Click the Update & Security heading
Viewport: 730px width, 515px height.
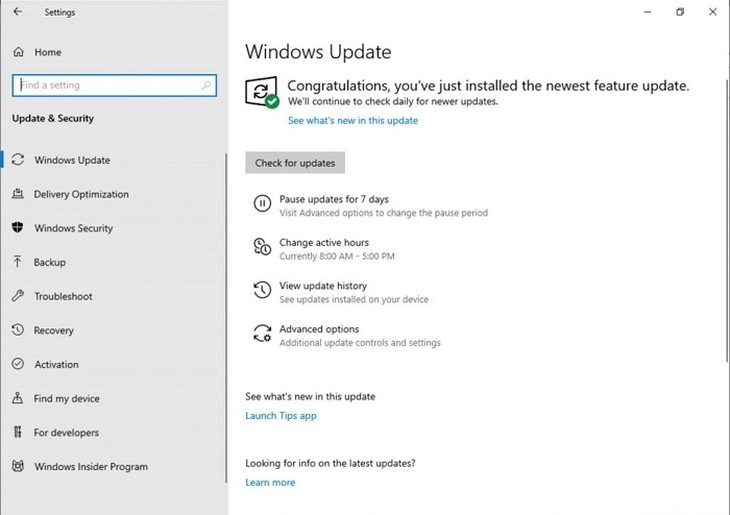(53, 118)
